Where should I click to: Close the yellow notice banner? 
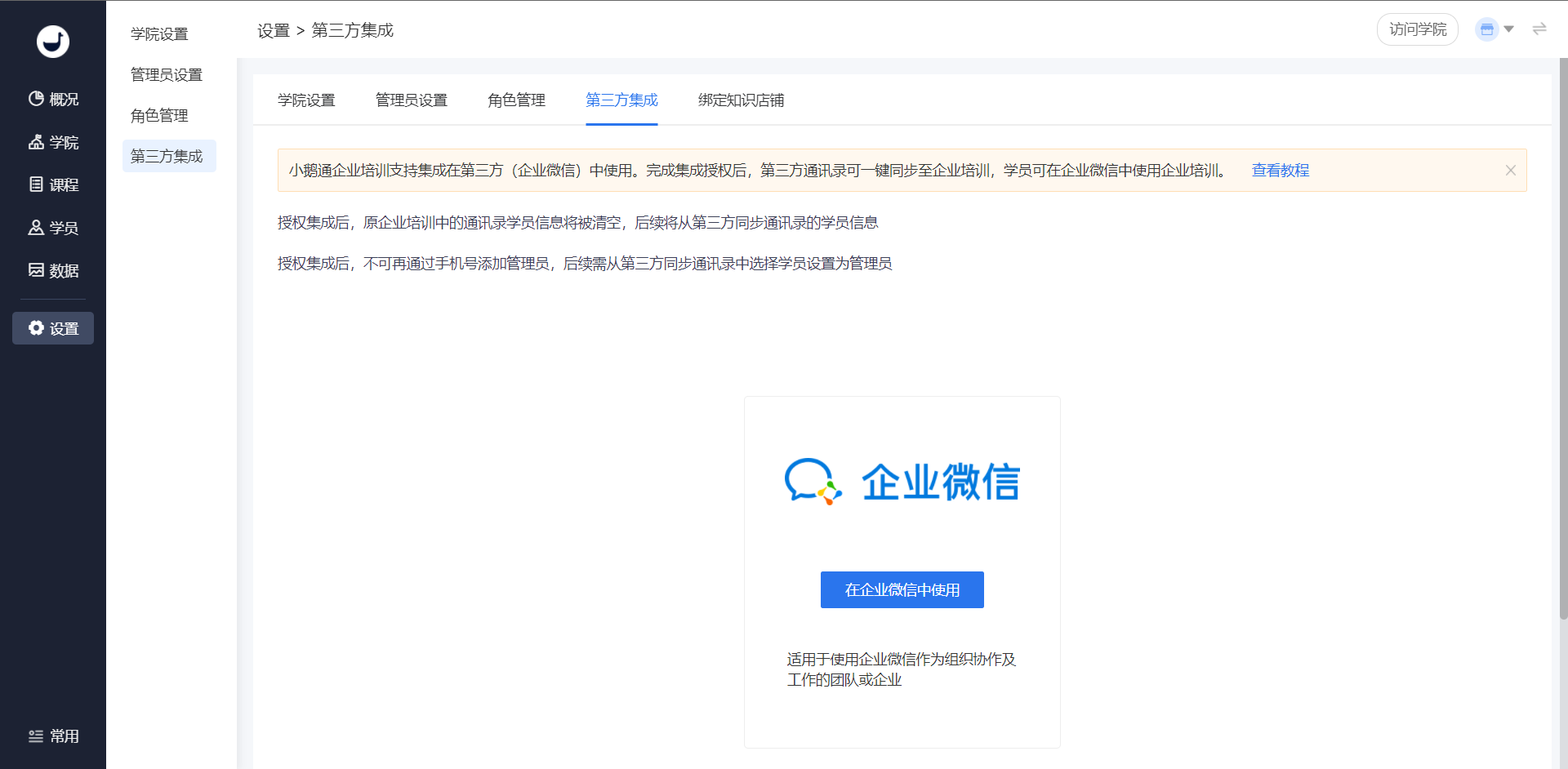point(1511,171)
